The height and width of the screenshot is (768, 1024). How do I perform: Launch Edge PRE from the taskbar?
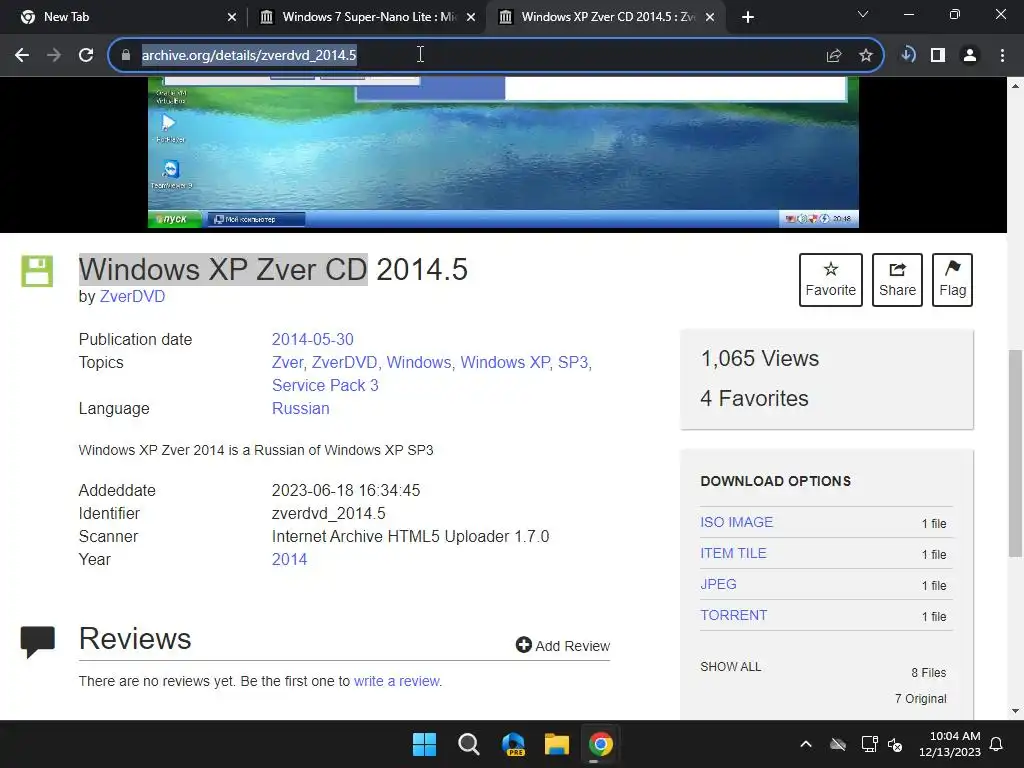(x=513, y=744)
